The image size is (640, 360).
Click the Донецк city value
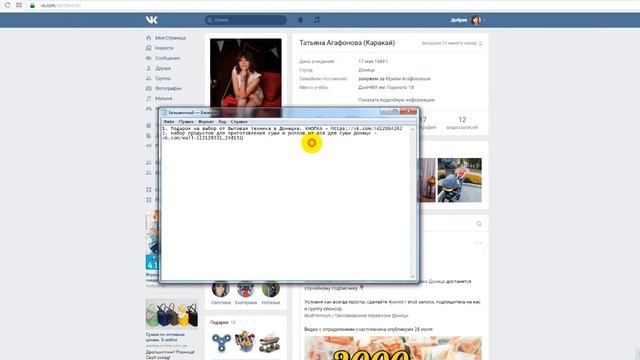tap(367, 70)
